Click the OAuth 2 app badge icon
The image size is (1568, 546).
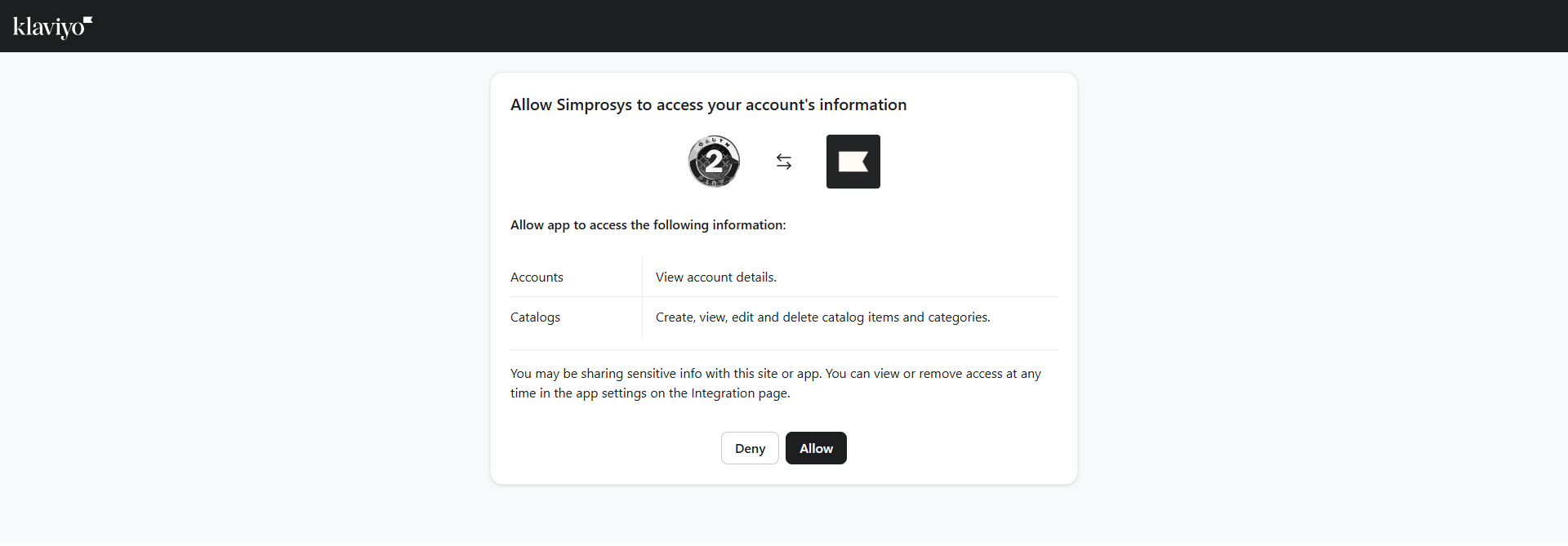pyautogui.click(x=715, y=162)
